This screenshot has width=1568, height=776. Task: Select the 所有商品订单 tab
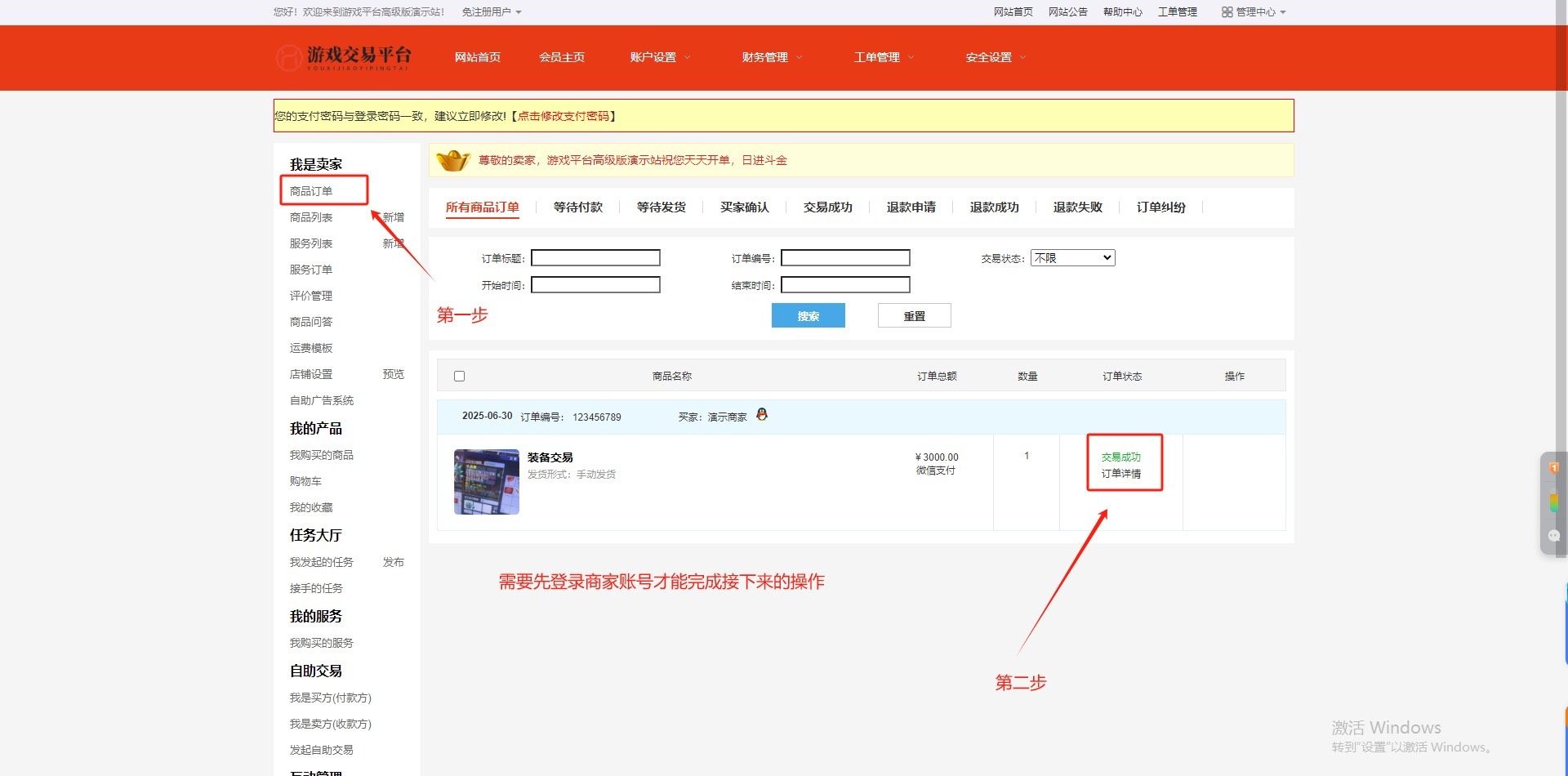[x=483, y=207]
